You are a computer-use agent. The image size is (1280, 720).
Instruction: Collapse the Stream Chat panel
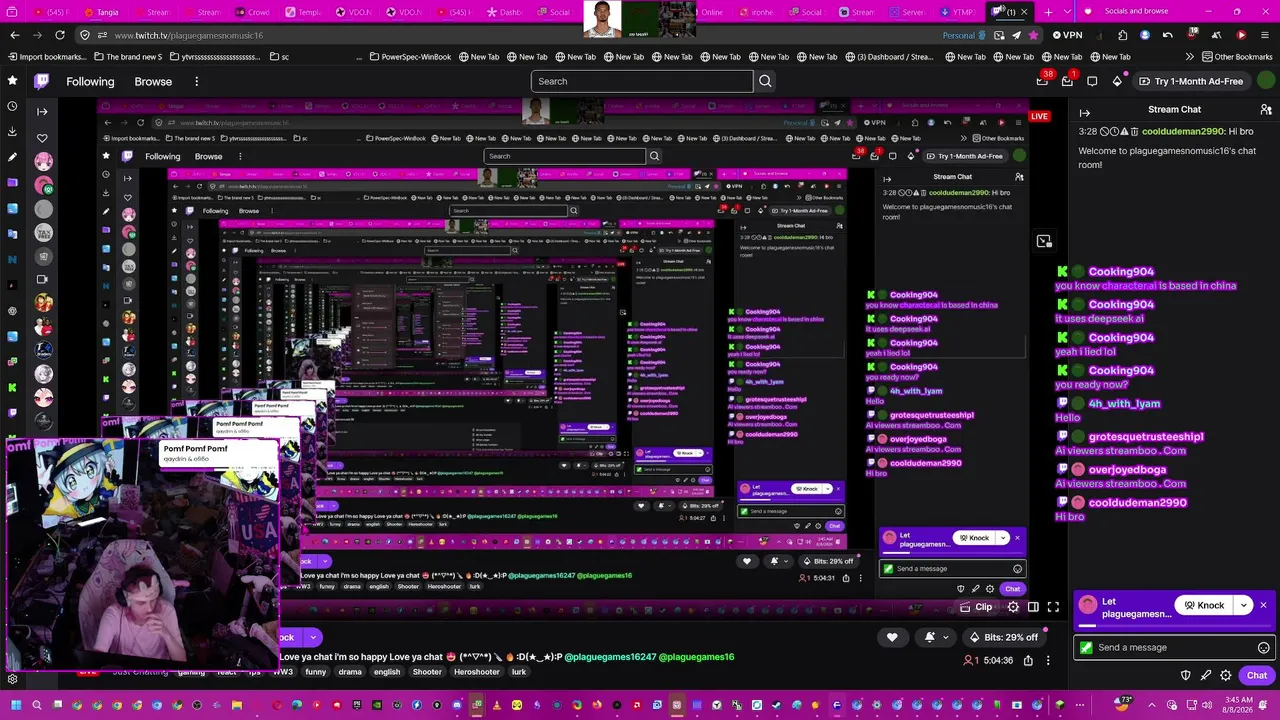click(1085, 113)
